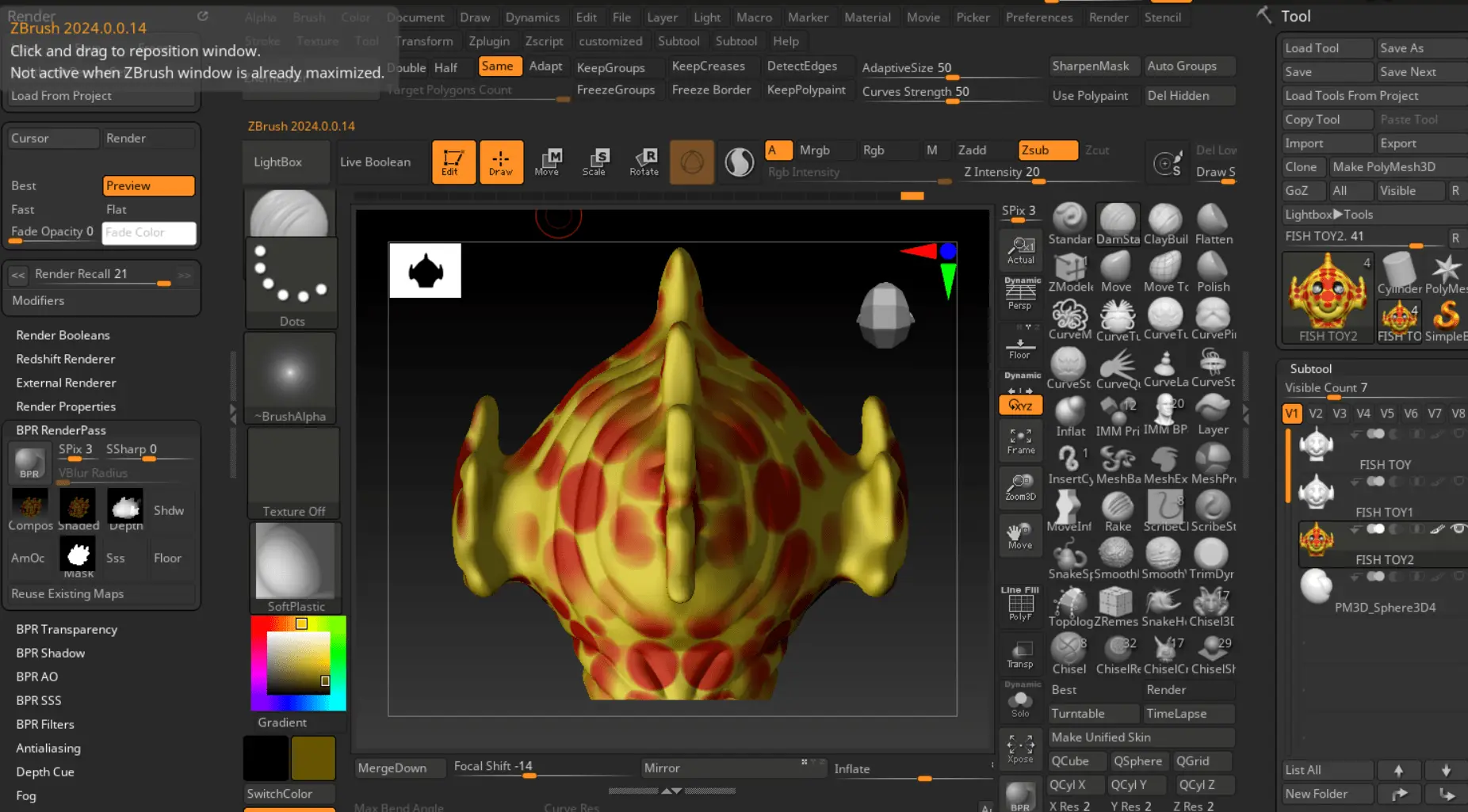1468x812 pixels.
Task: Select the Scale transform tool
Action: pyautogui.click(x=594, y=162)
